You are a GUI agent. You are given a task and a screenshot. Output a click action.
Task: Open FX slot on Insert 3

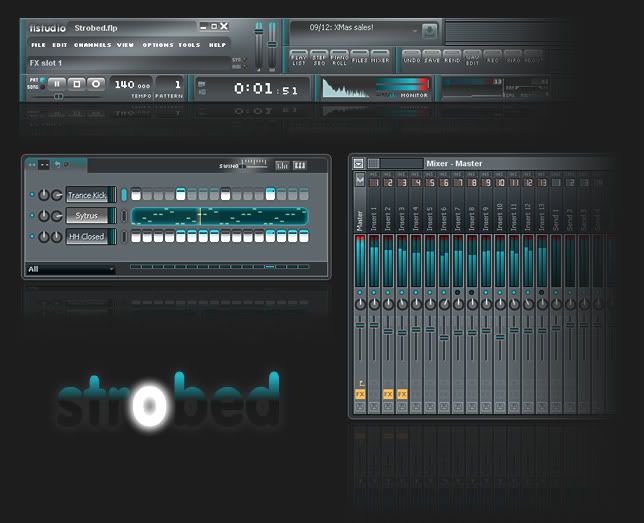402,394
